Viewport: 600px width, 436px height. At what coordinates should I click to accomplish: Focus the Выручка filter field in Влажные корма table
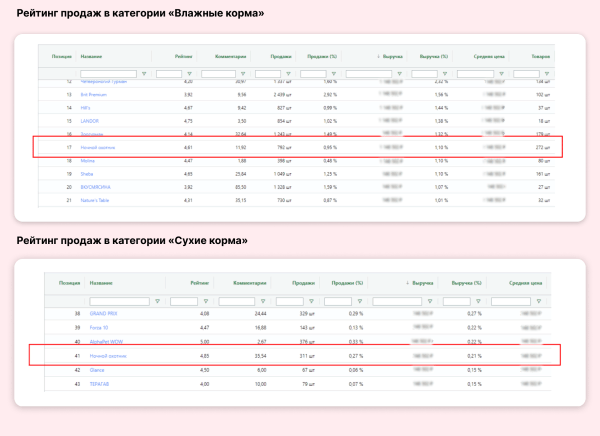pyautogui.click(x=369, y=74)
